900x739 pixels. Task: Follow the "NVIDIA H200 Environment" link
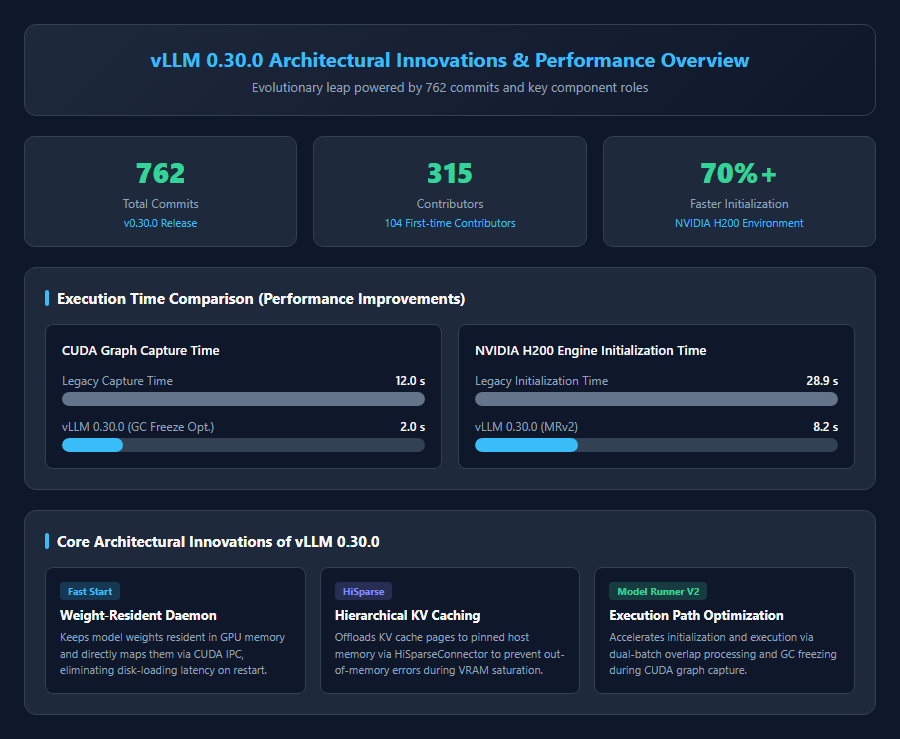739,223
